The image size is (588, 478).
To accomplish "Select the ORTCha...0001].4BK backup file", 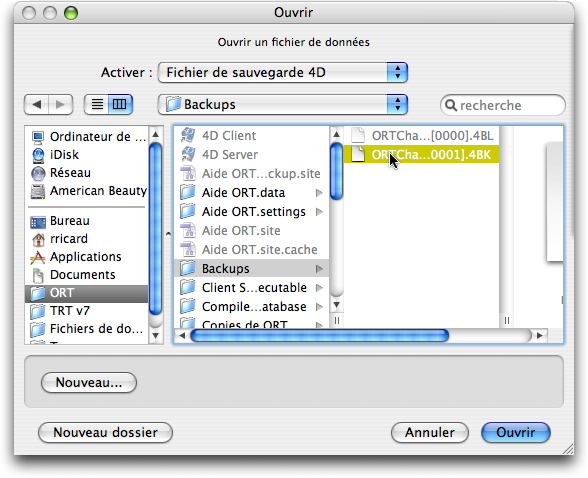I will coord(422,154).
